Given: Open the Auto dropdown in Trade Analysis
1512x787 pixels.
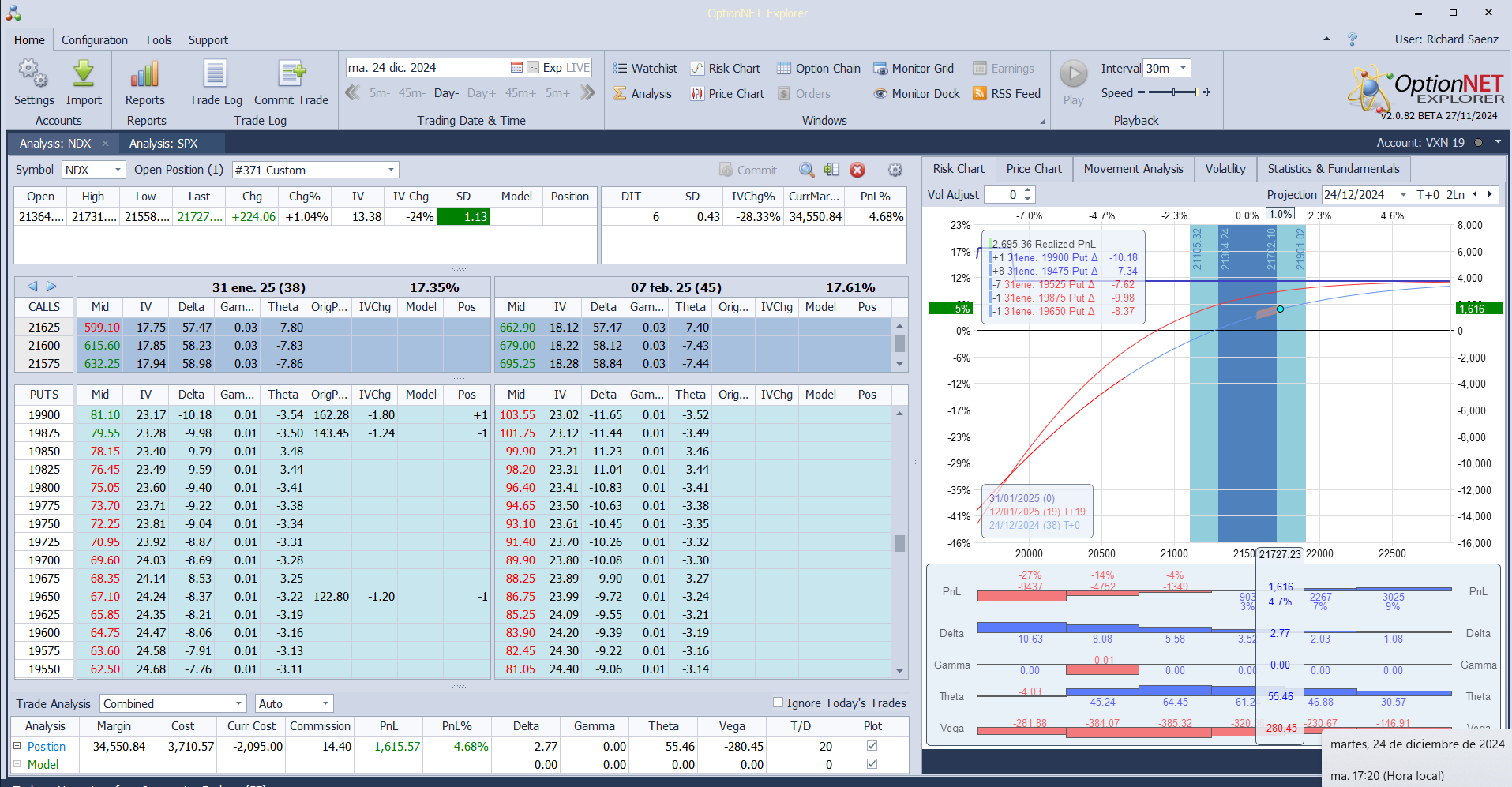Looking at the screenshot, I should [325, 703].
